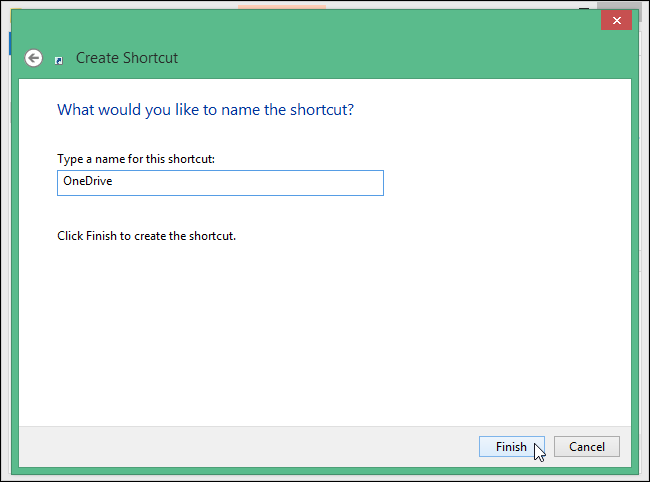Click the gray footer bar left of Finish

(x=249, y=446)
